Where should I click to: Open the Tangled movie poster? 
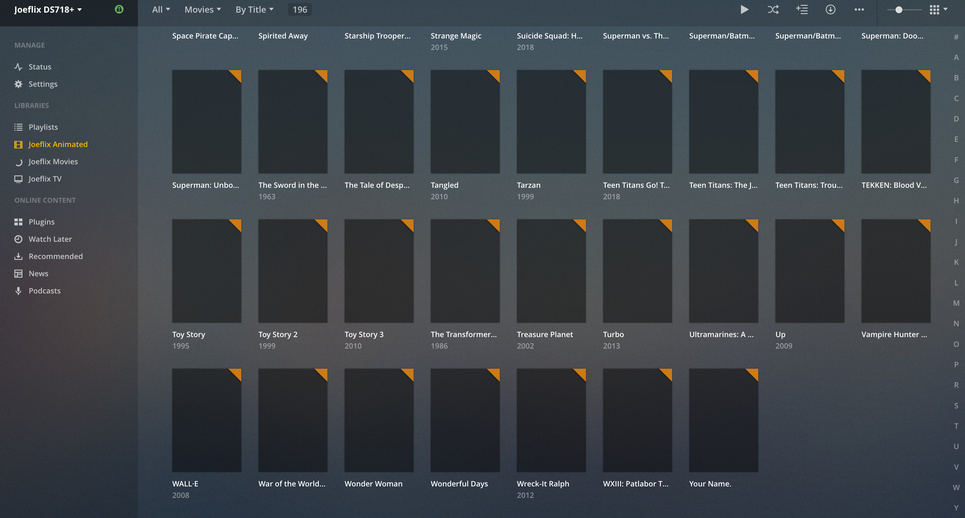pyautogui.click(x=465, y=121)
